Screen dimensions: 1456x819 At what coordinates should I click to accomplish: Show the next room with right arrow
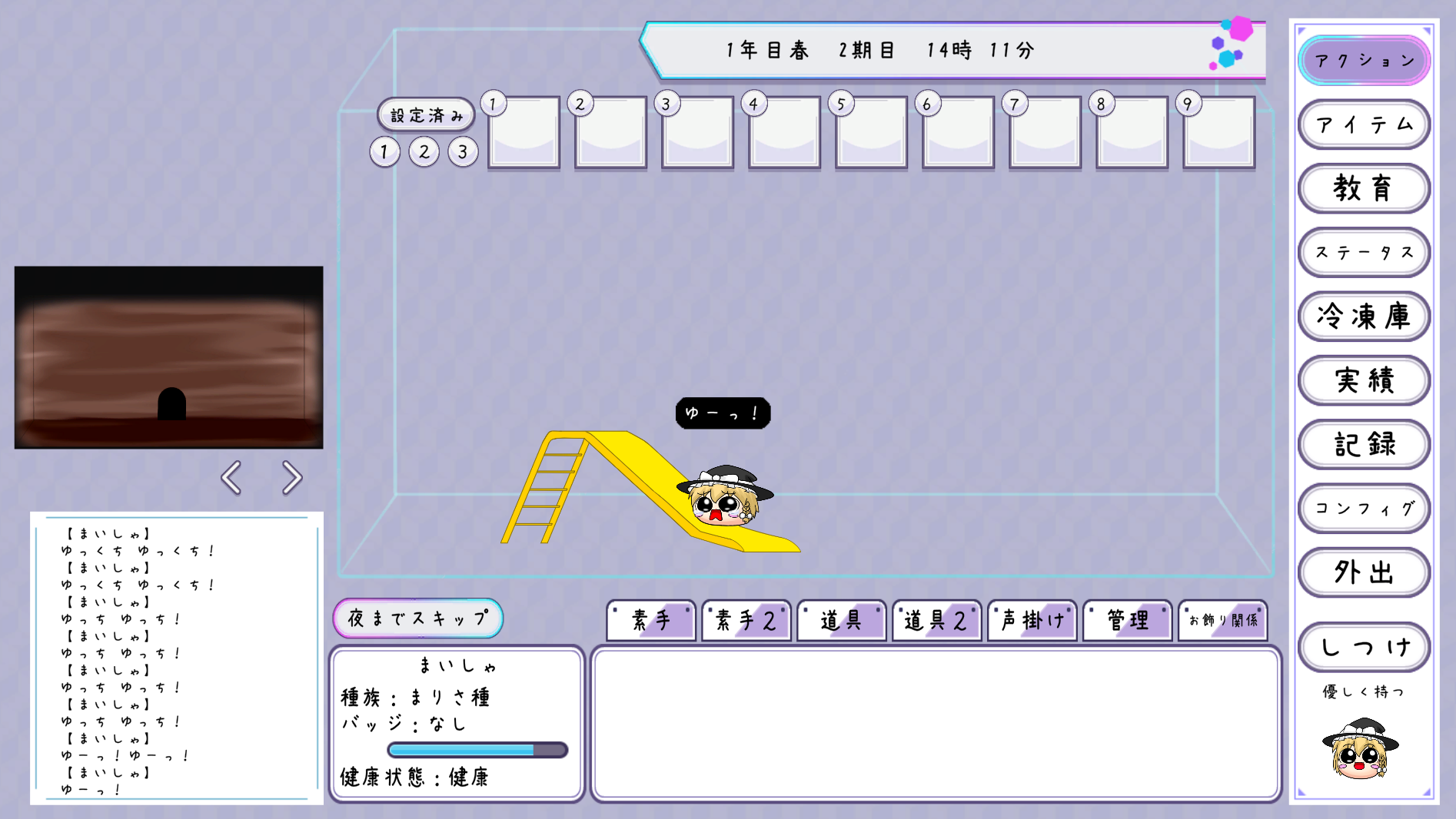click(x=291, y=478)
